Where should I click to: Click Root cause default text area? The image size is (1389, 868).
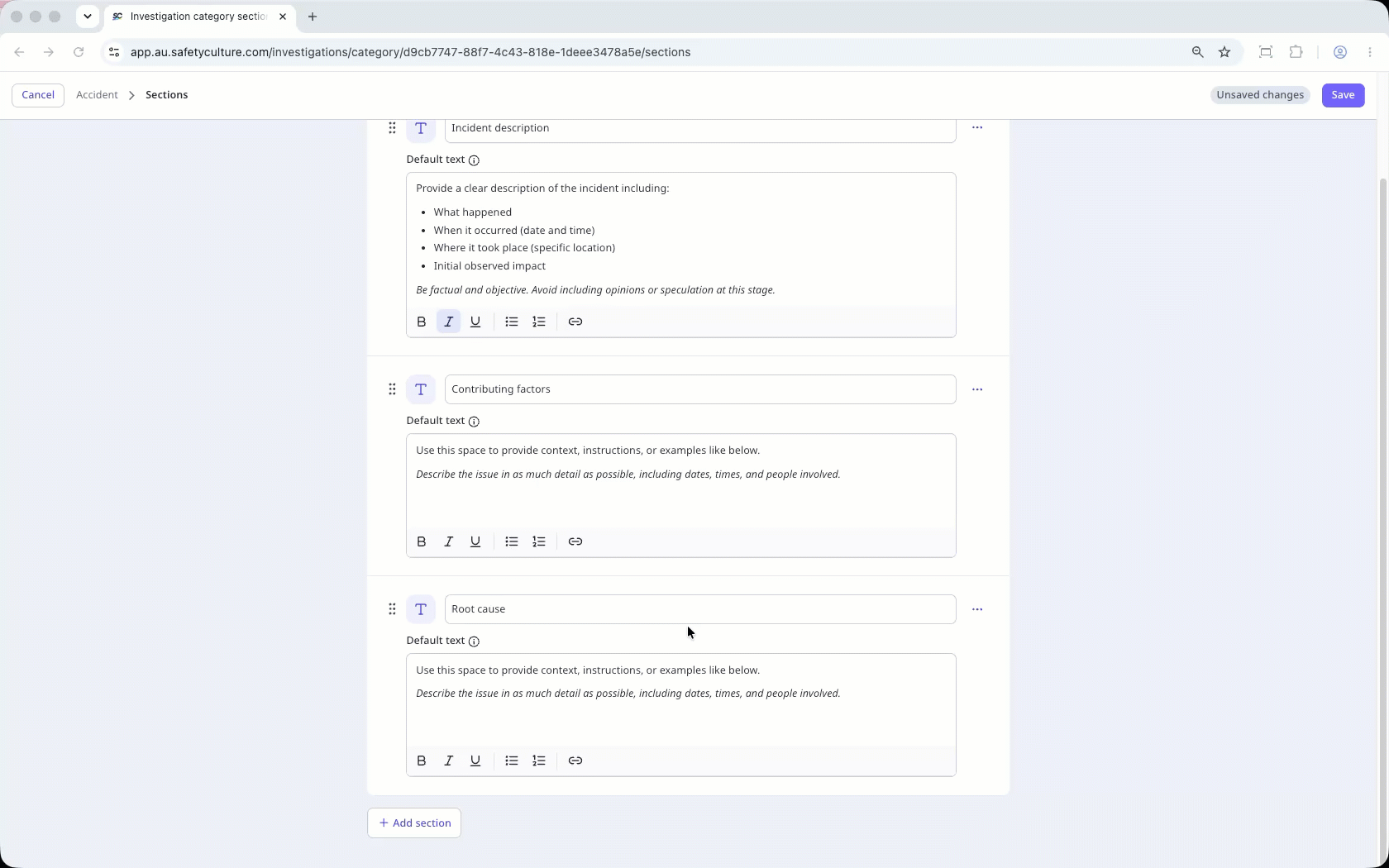pos(681,700)
